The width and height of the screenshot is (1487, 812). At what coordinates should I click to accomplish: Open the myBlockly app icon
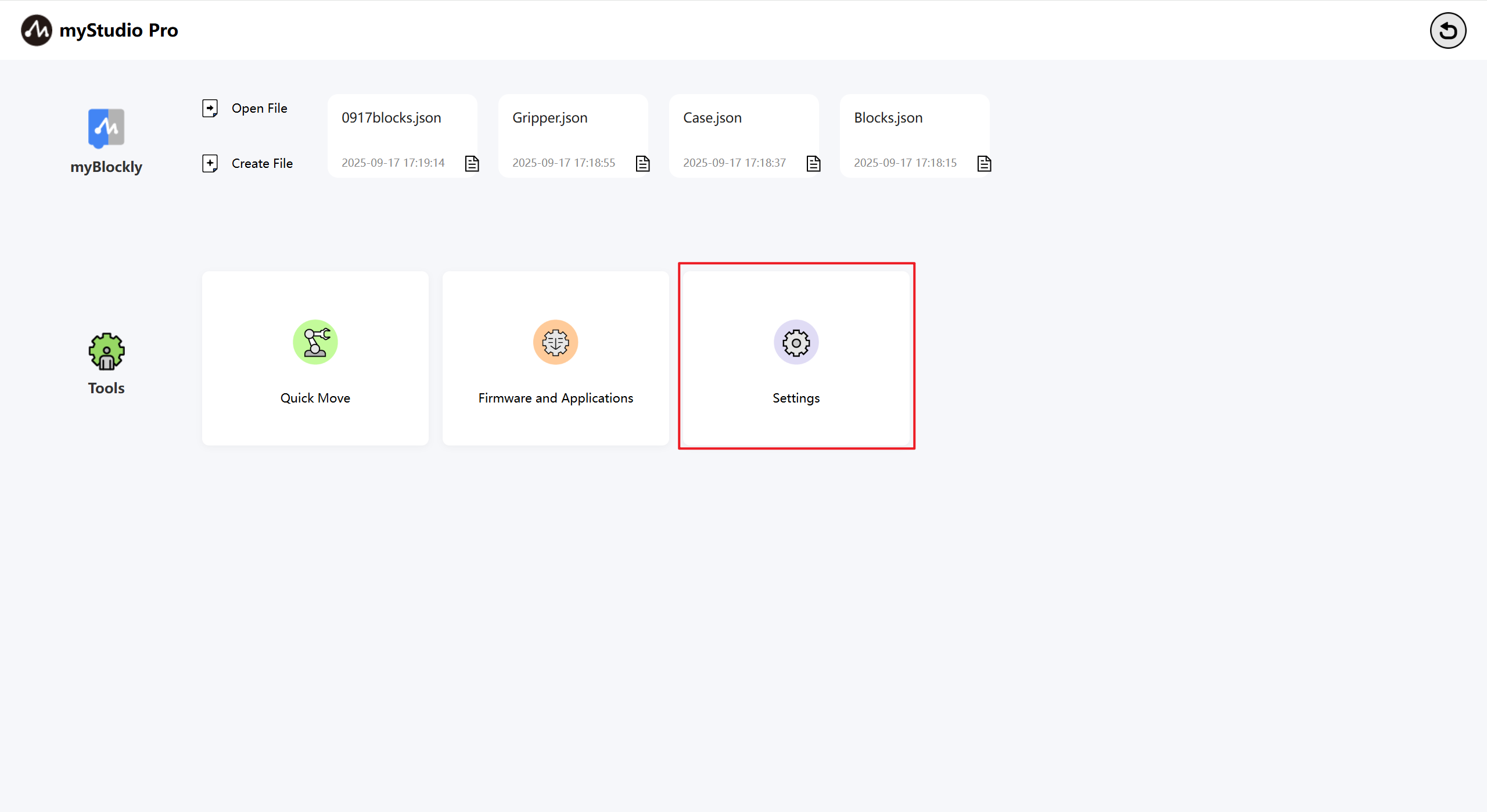[106, 128]
